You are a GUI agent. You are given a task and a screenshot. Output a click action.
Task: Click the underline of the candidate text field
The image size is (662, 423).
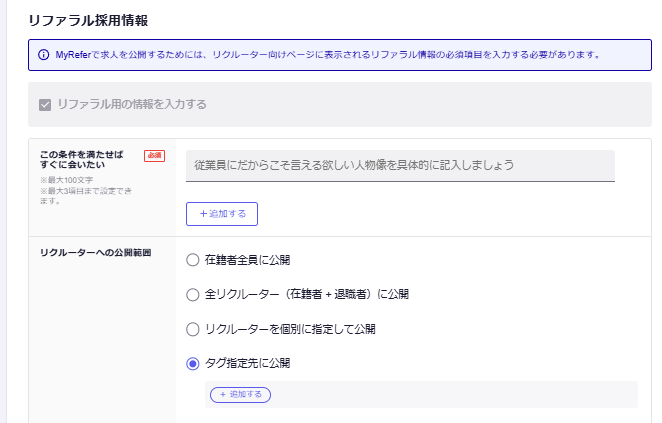pos(400,181)
